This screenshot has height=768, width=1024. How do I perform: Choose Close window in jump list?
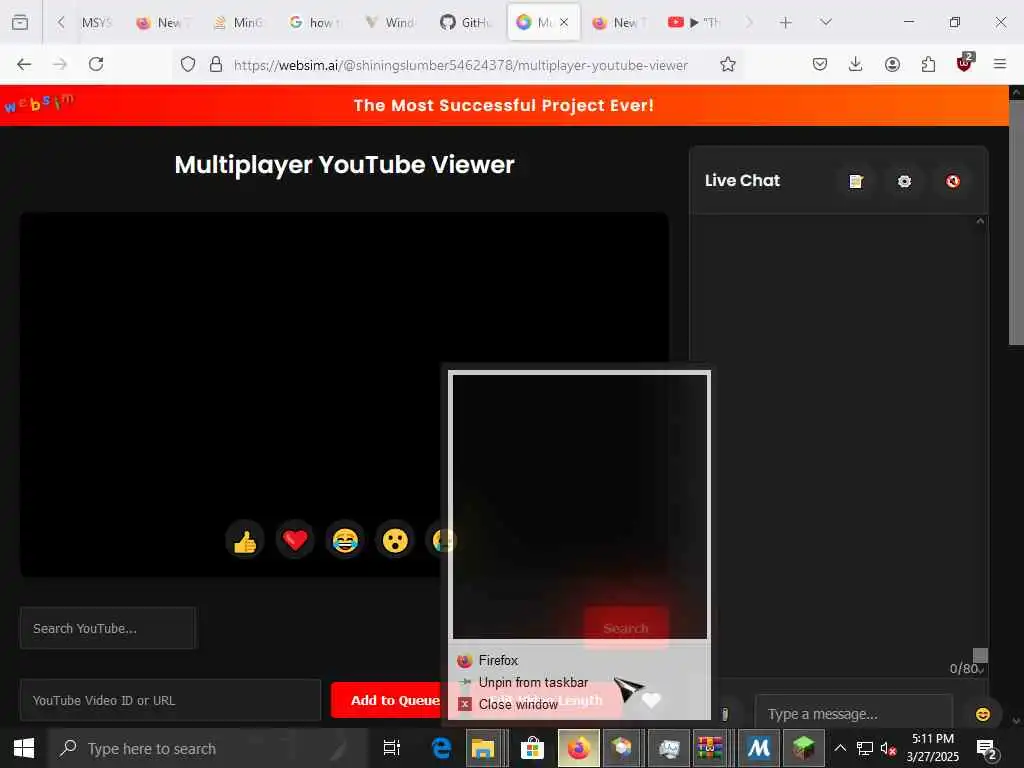579,704
